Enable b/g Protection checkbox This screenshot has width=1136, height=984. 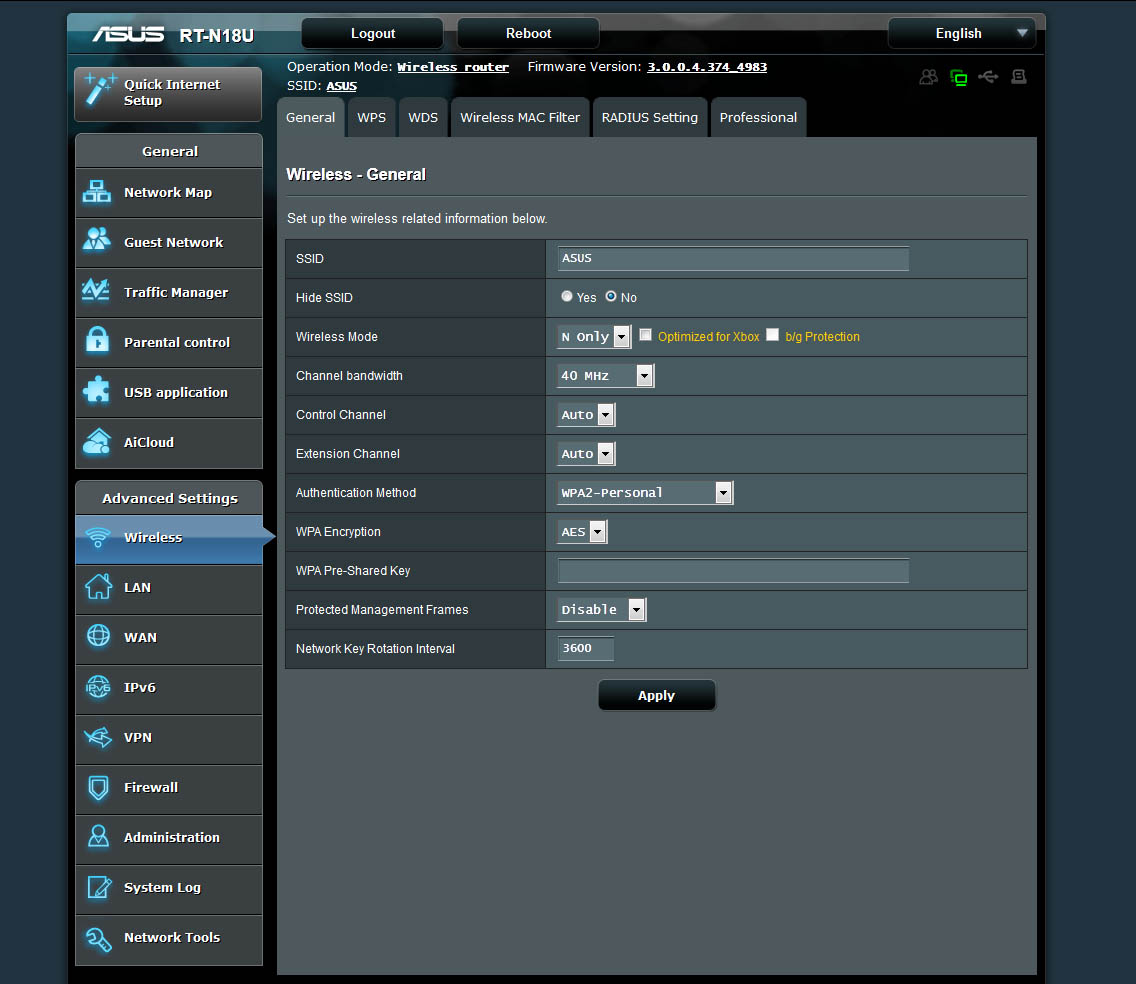click(772, 335)
